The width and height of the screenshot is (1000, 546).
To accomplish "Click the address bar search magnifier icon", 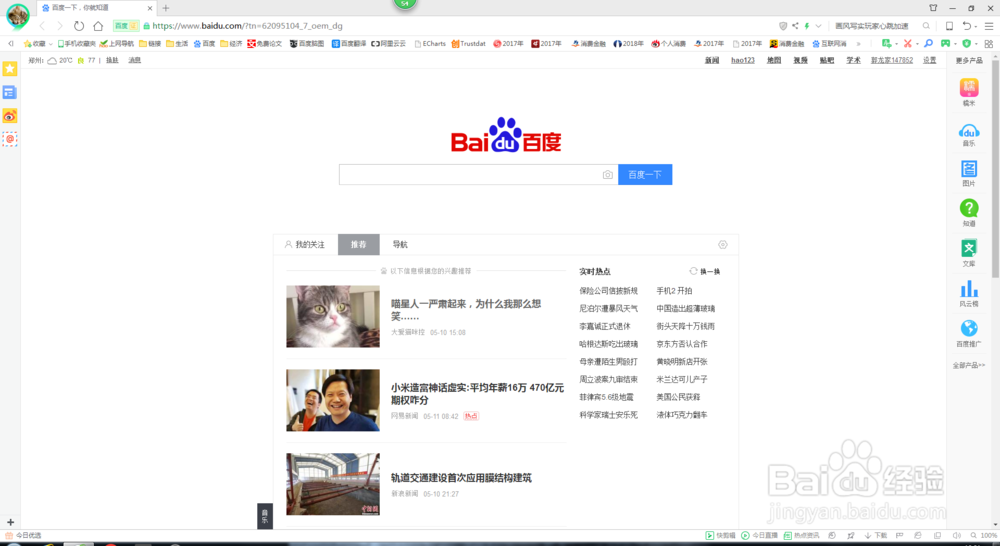I will 926,26.
